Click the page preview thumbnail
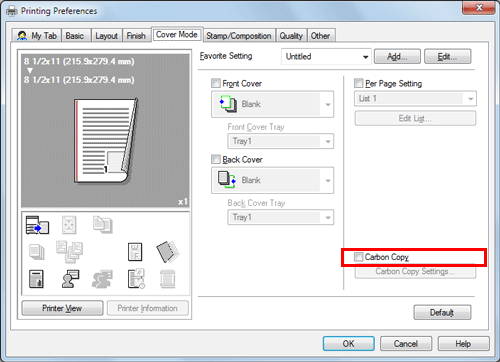The height and width of the screenshot is (362, 500). tap(106, 141)
